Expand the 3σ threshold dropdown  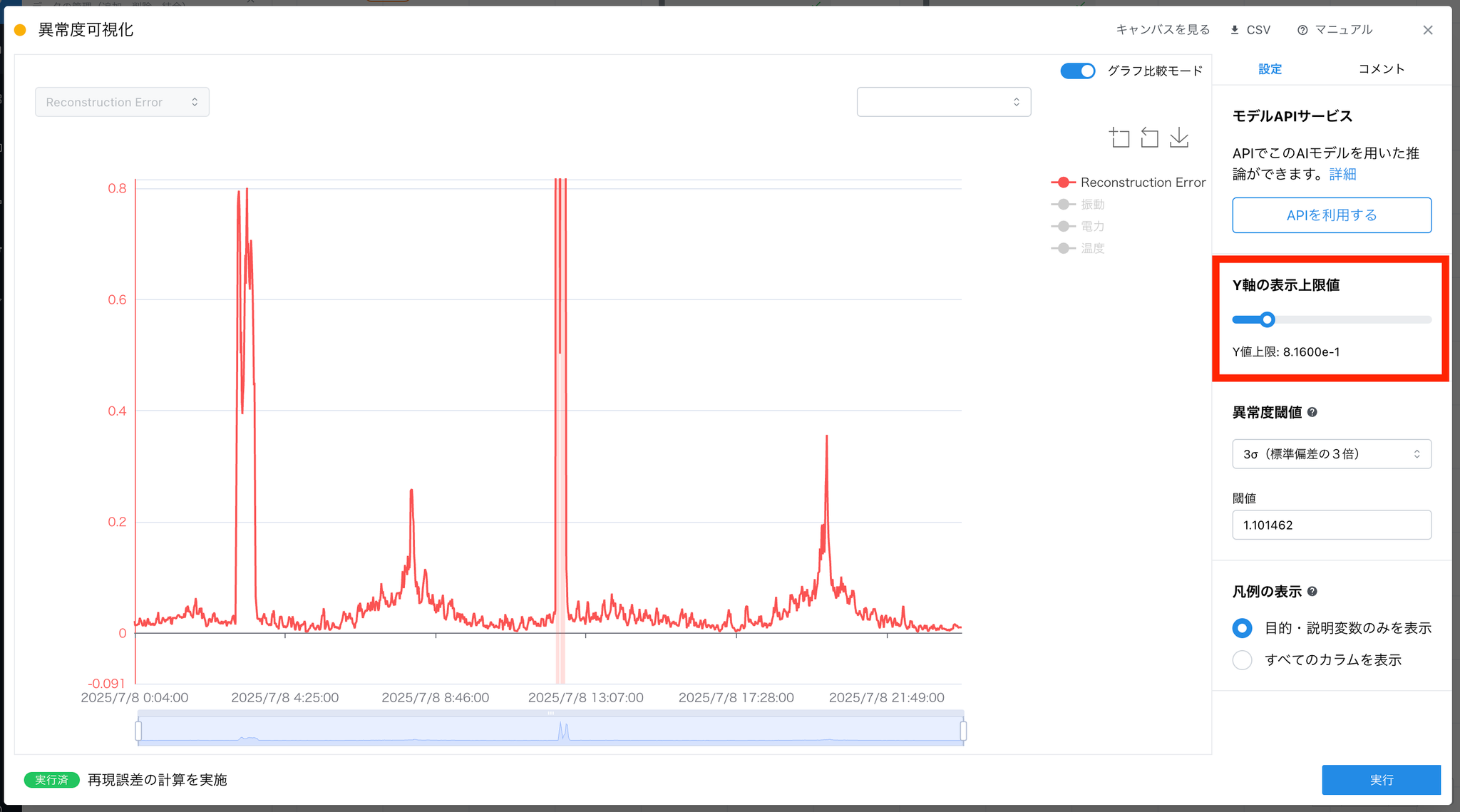[x=1331, y=454]
